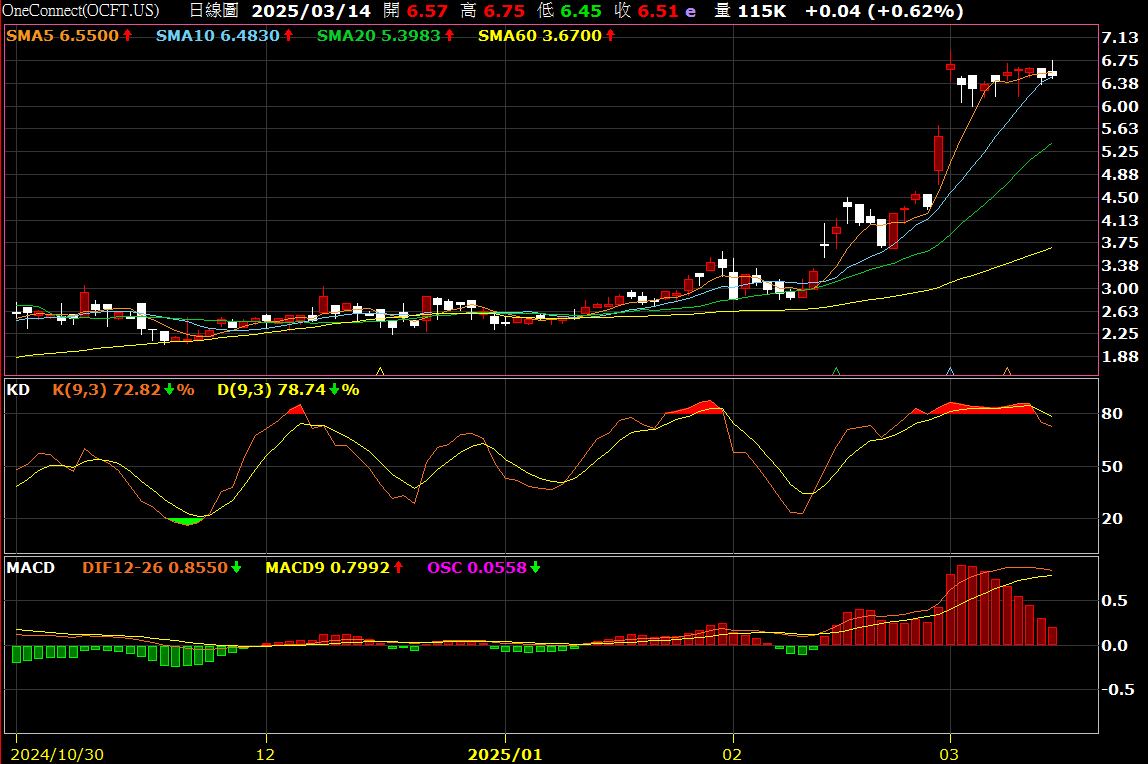Click the red up arrow beside MACD9
Image resolution: width=1148 pixels, height=764 pixels.
[x=398, y=568]
